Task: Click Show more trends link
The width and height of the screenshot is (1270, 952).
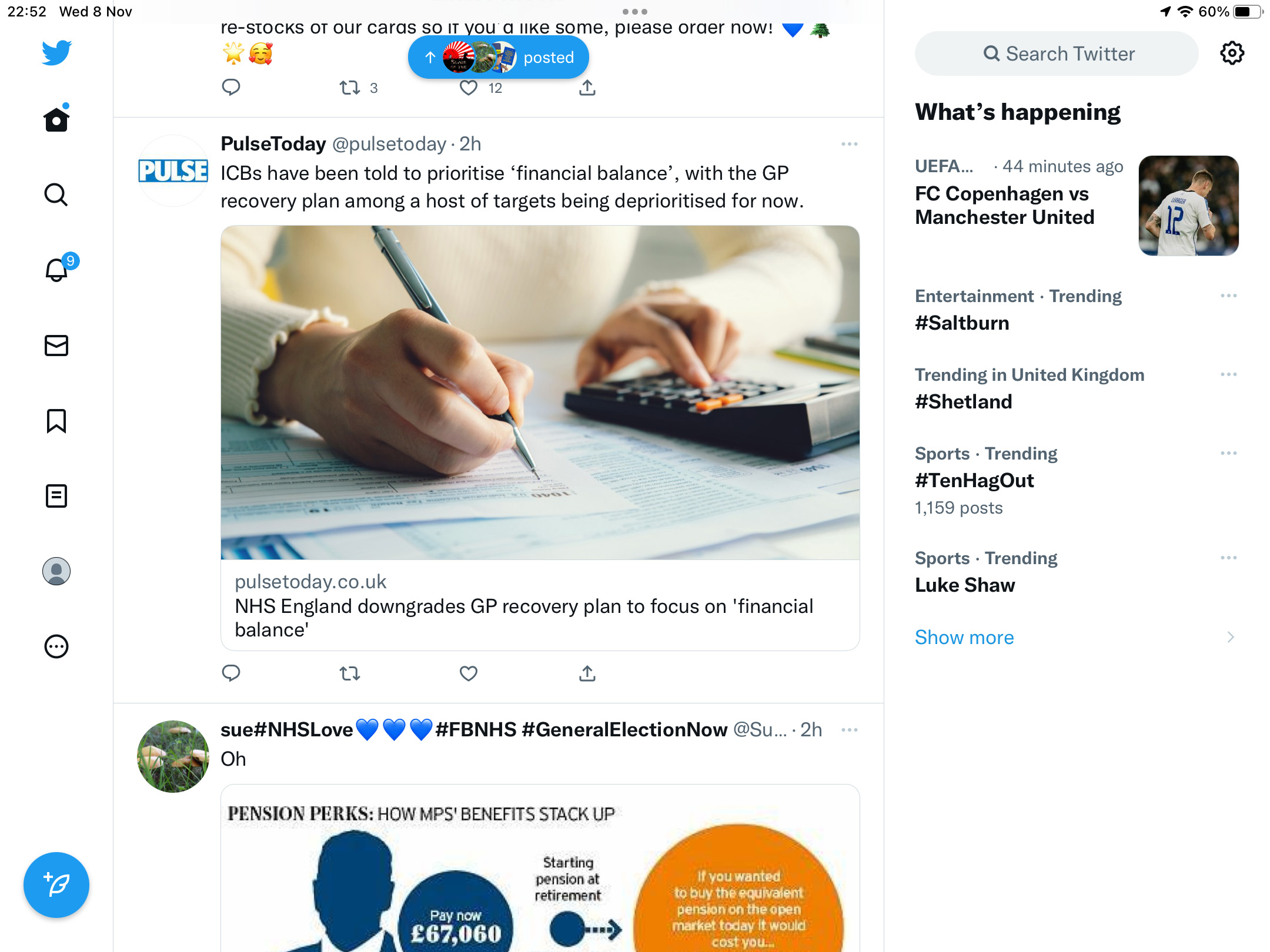Action: coord(964,637)
